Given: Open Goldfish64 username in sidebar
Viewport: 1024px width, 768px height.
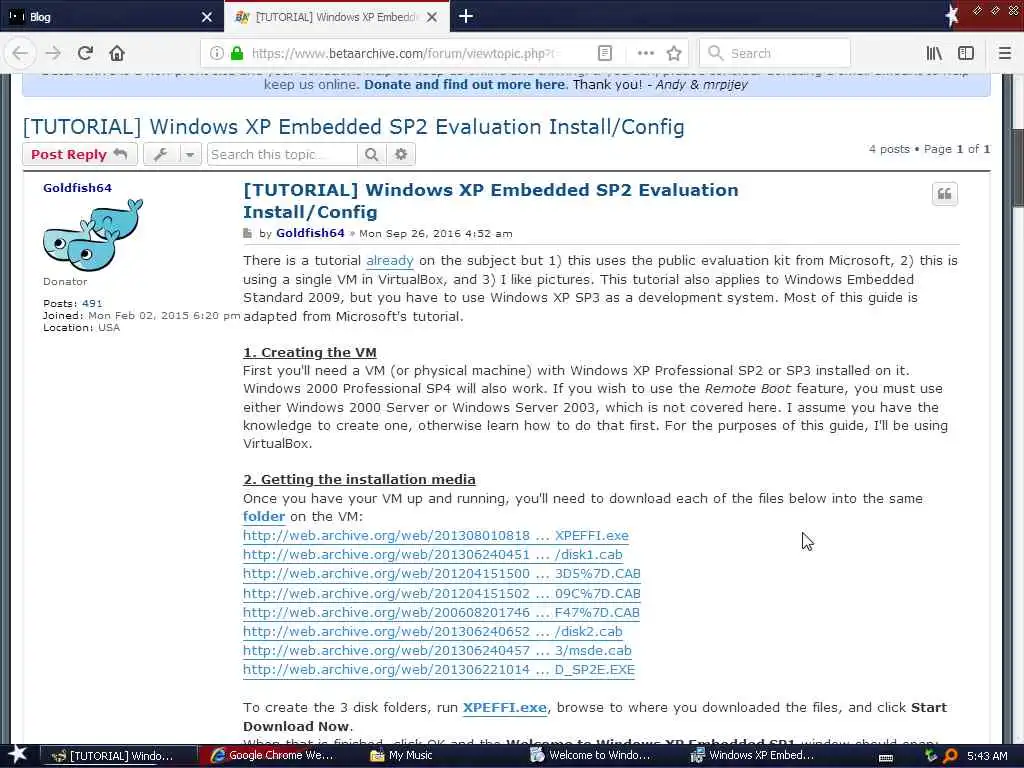Looking at the screenshot, I should (x=77, y=187).
